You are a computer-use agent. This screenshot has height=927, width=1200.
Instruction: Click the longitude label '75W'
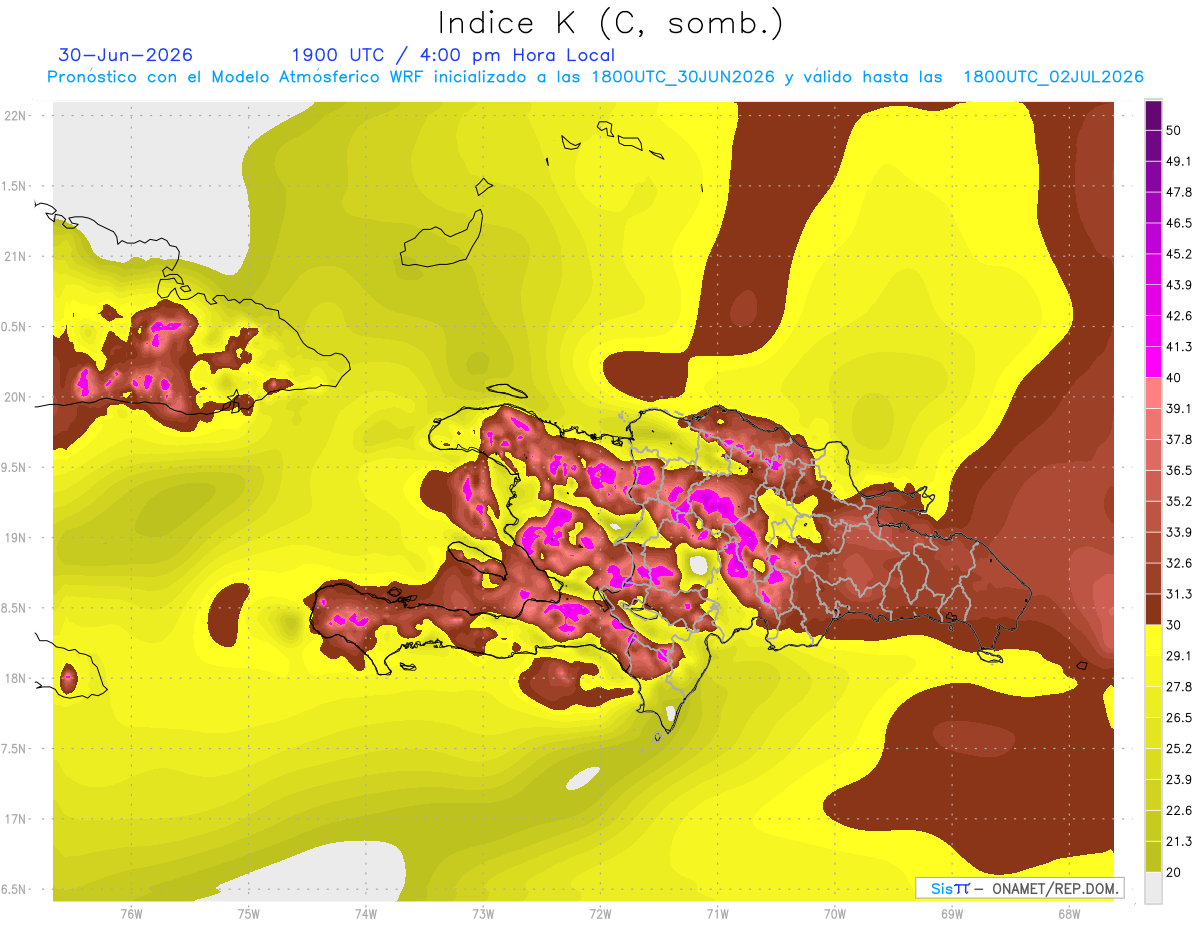[x=248, y=913]
